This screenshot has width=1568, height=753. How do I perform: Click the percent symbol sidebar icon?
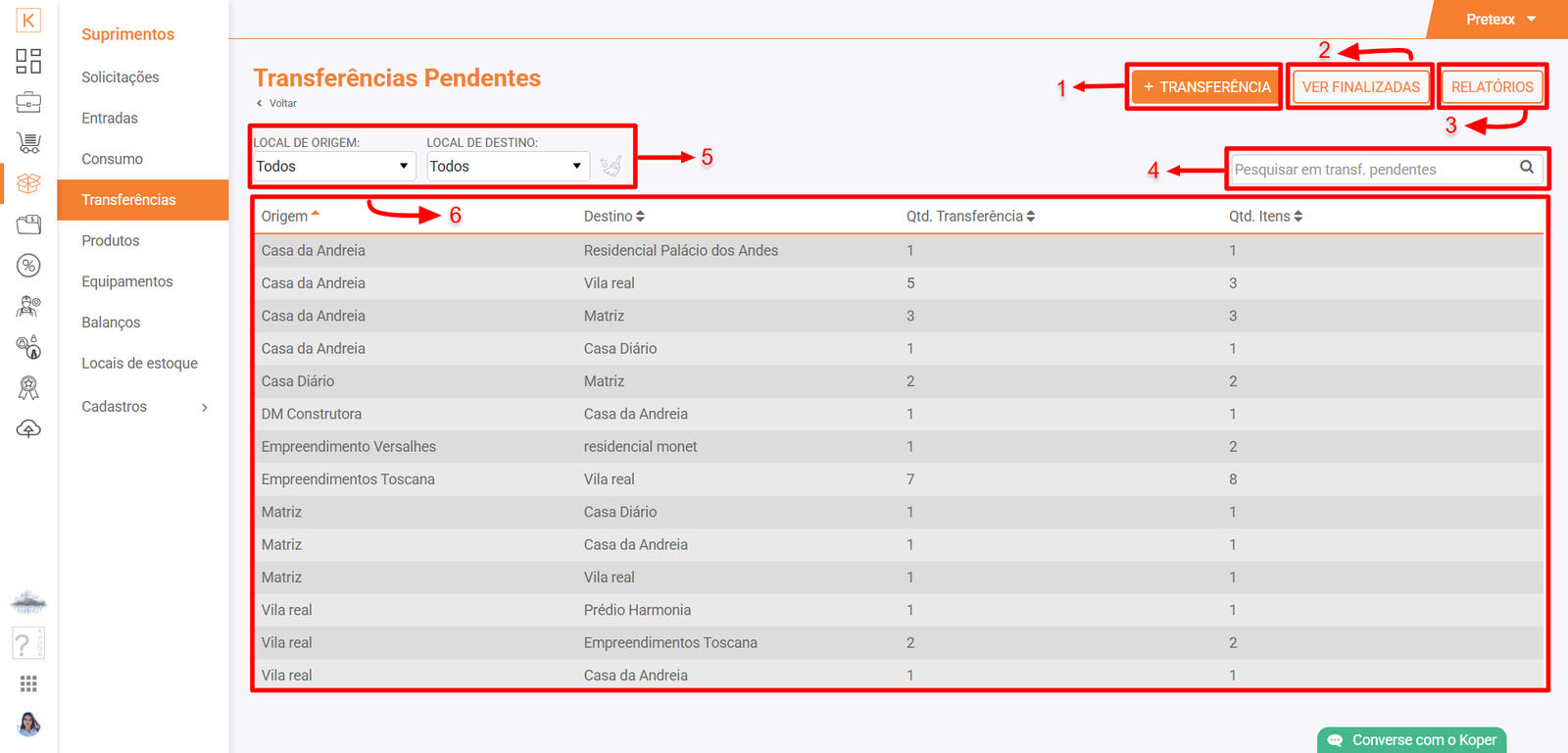pos(28,266)
